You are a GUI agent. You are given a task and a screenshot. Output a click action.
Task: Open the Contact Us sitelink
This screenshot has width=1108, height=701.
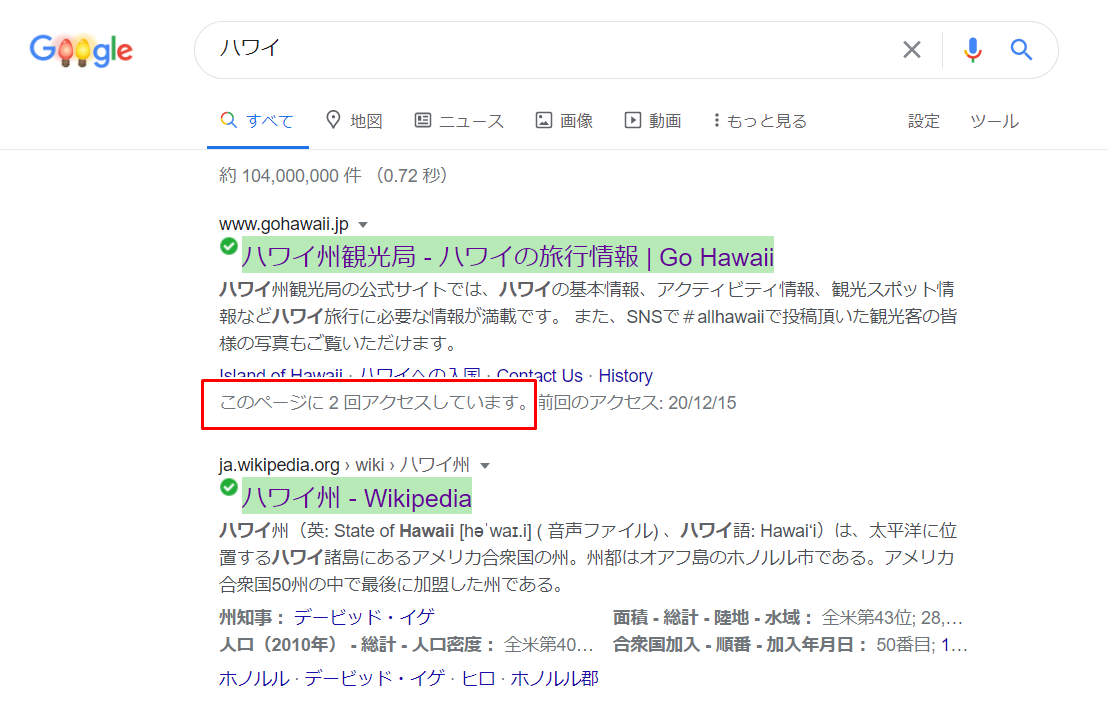540,375
